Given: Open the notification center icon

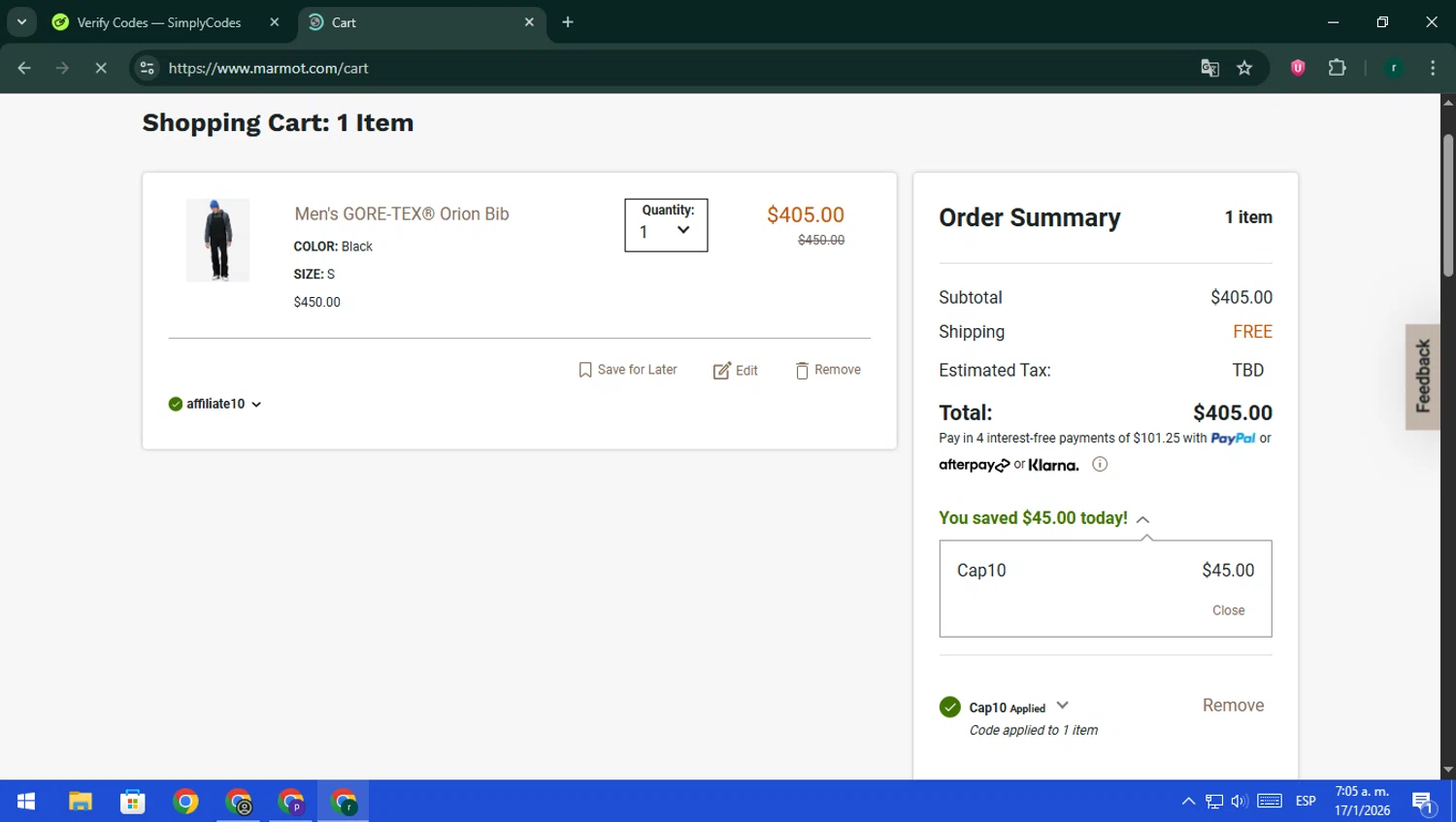Looking at the screenshot, I should pyautogui.click(x=1423, y=802).
